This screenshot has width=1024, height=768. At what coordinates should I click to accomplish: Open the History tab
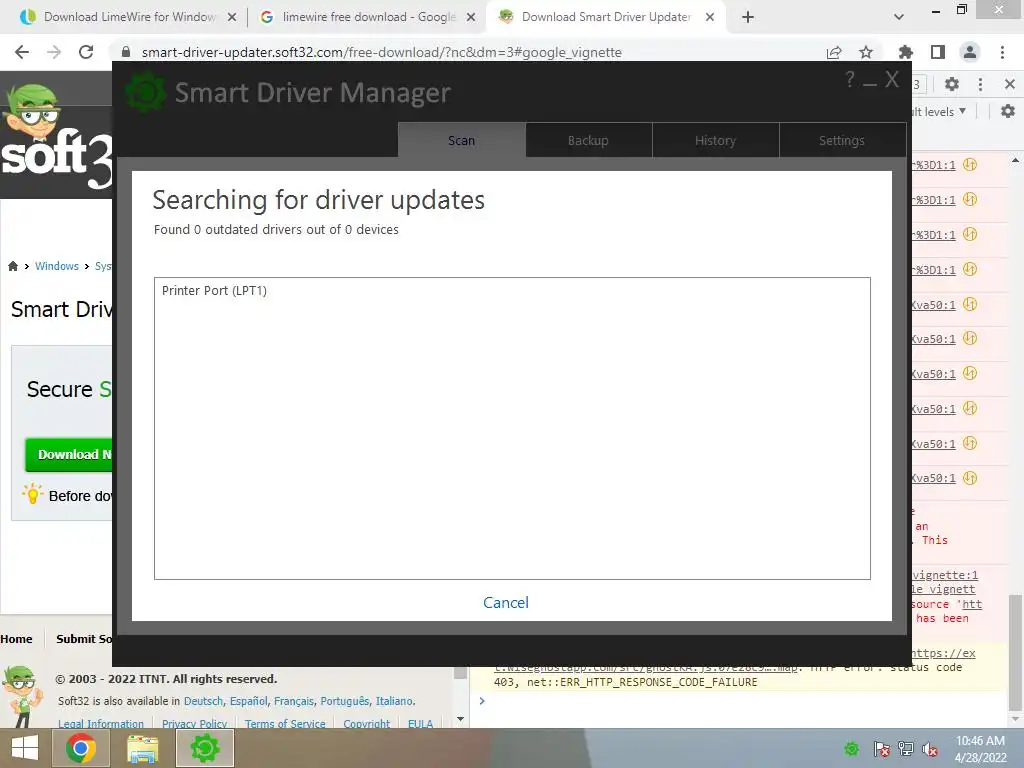pyautogui.click(x=715, y=140)
